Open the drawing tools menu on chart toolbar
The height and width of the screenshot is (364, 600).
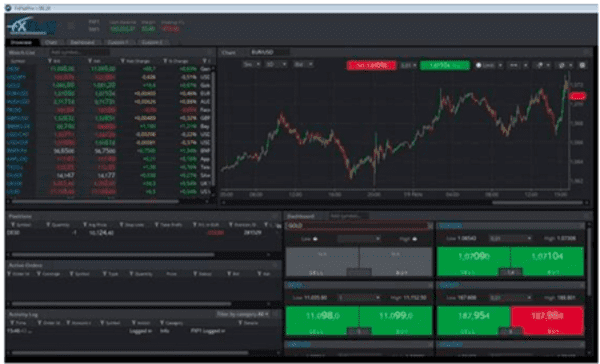click(x=542, y=65)
